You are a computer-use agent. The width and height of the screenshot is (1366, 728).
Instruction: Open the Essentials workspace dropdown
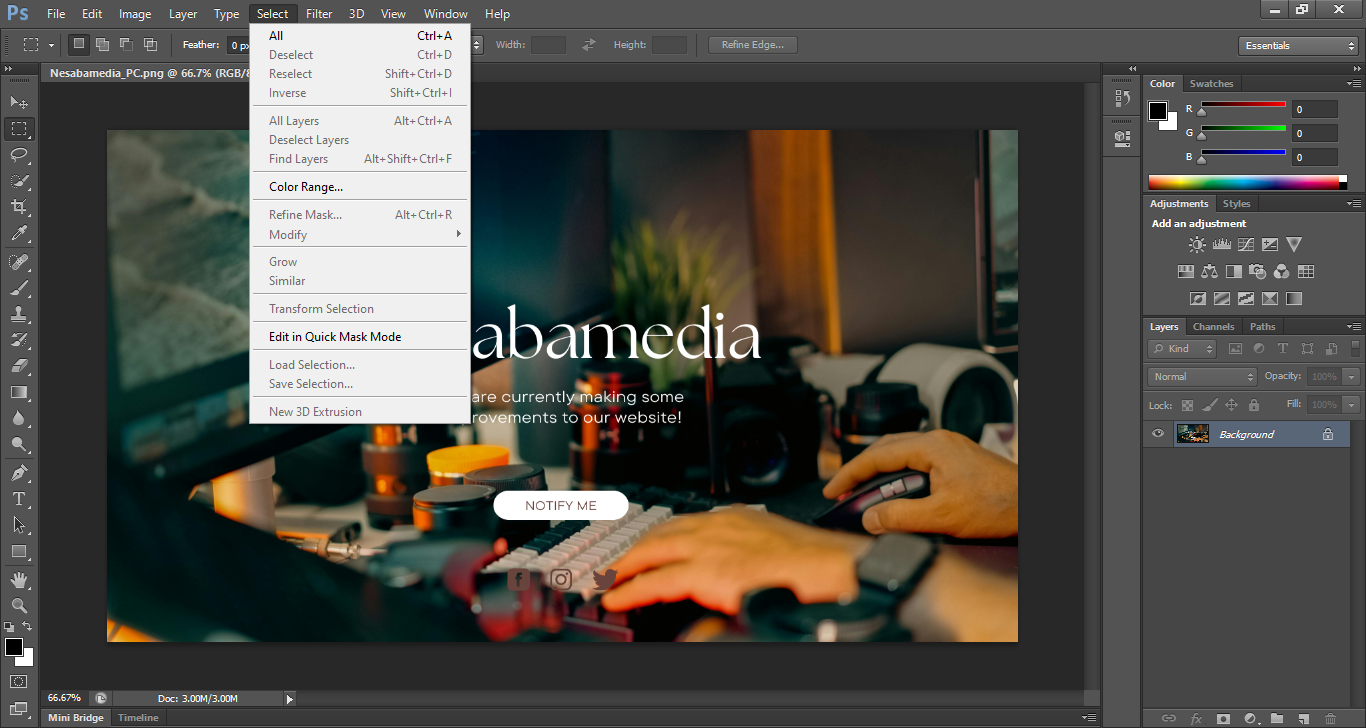[1297, 46]
